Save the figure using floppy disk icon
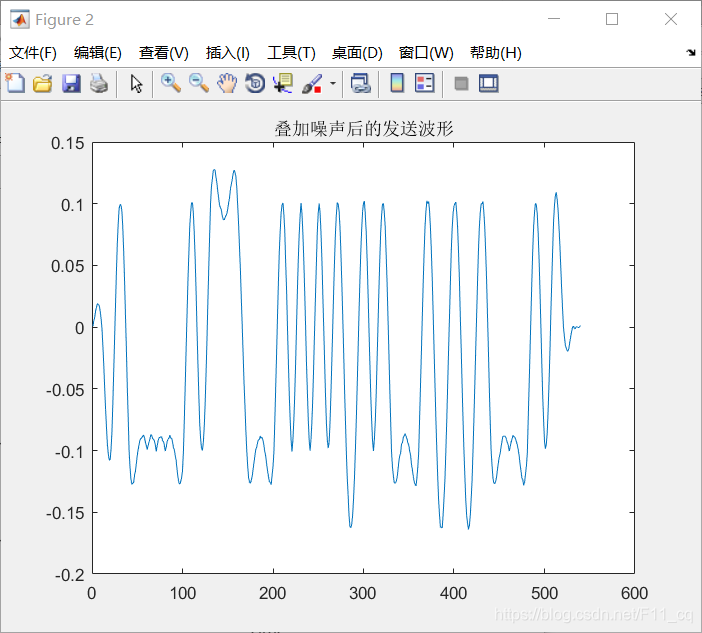 pos(71,83)
